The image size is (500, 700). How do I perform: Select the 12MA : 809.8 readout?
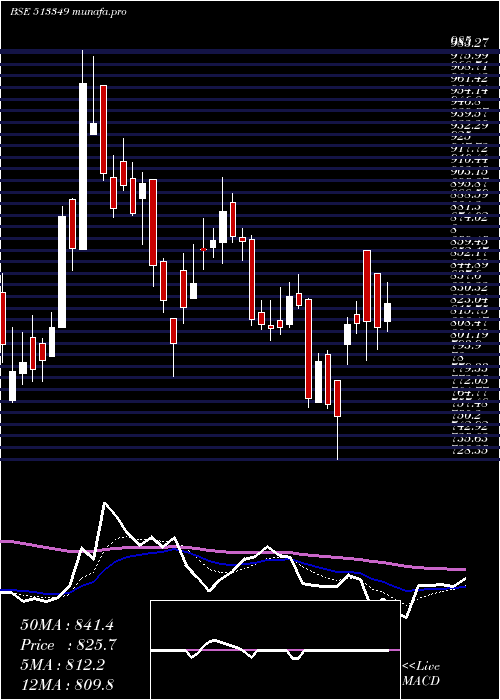pos(67,684)
